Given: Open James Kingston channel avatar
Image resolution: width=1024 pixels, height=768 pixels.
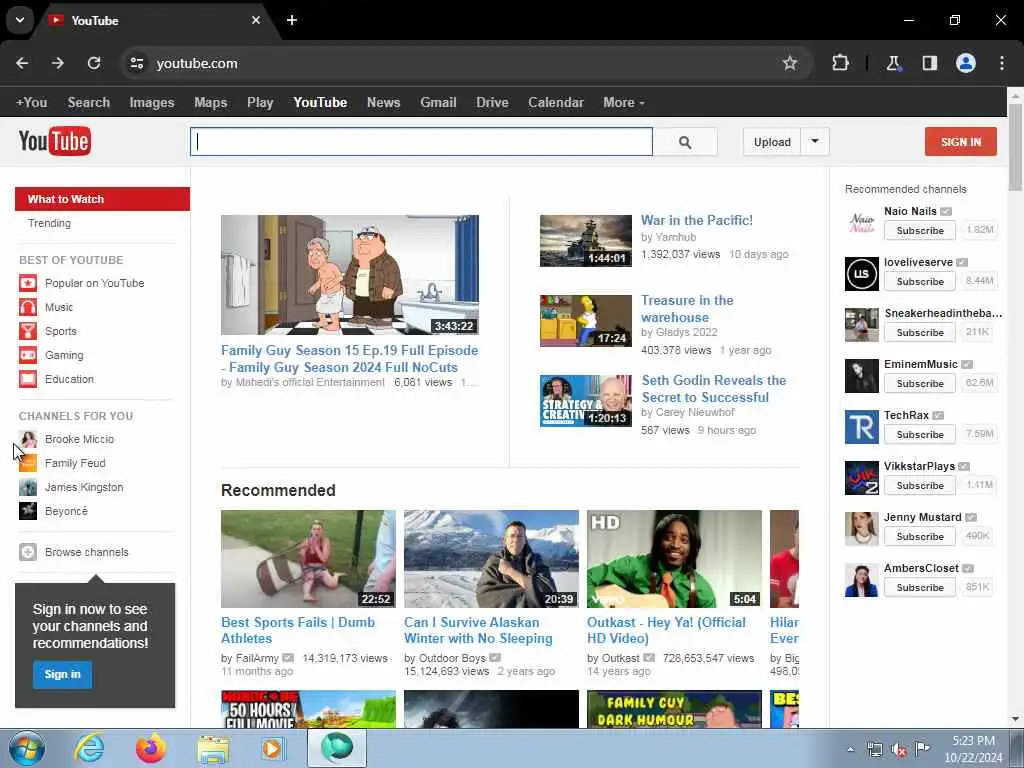Looking at the screenshot, I should pyautogui.click(x=28, y=487).
